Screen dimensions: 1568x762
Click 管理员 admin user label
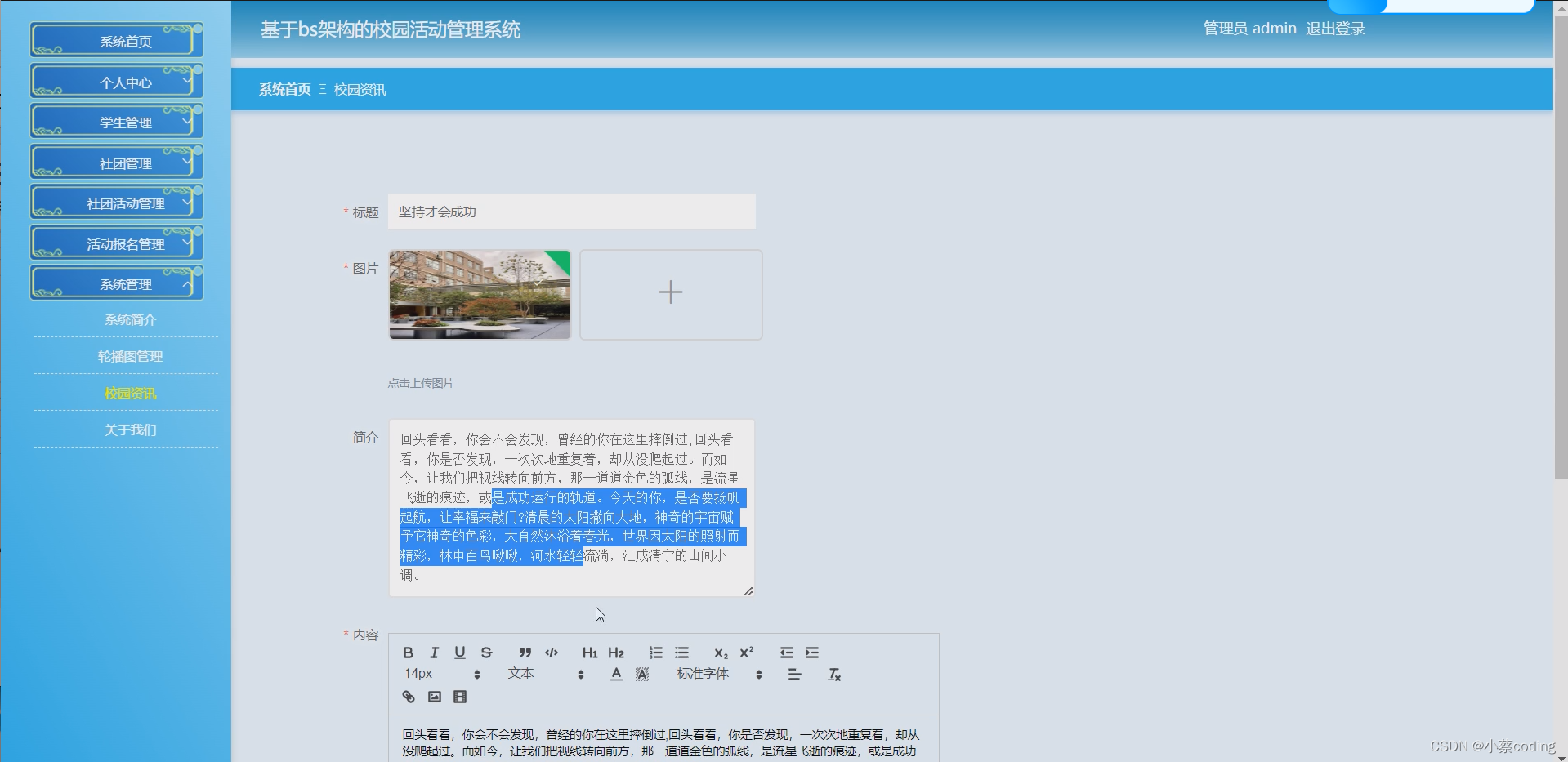[x=1249, y=29]
